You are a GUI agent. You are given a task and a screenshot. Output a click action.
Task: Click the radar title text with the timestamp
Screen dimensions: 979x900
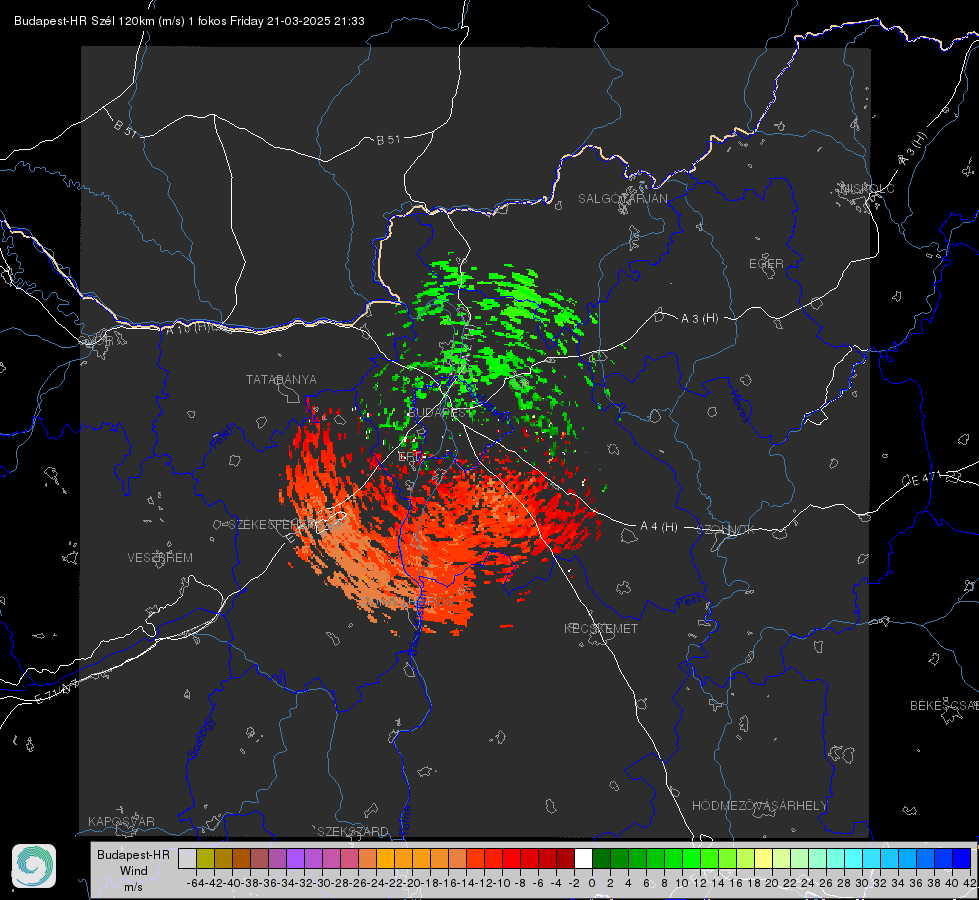[x=189, y=21]
